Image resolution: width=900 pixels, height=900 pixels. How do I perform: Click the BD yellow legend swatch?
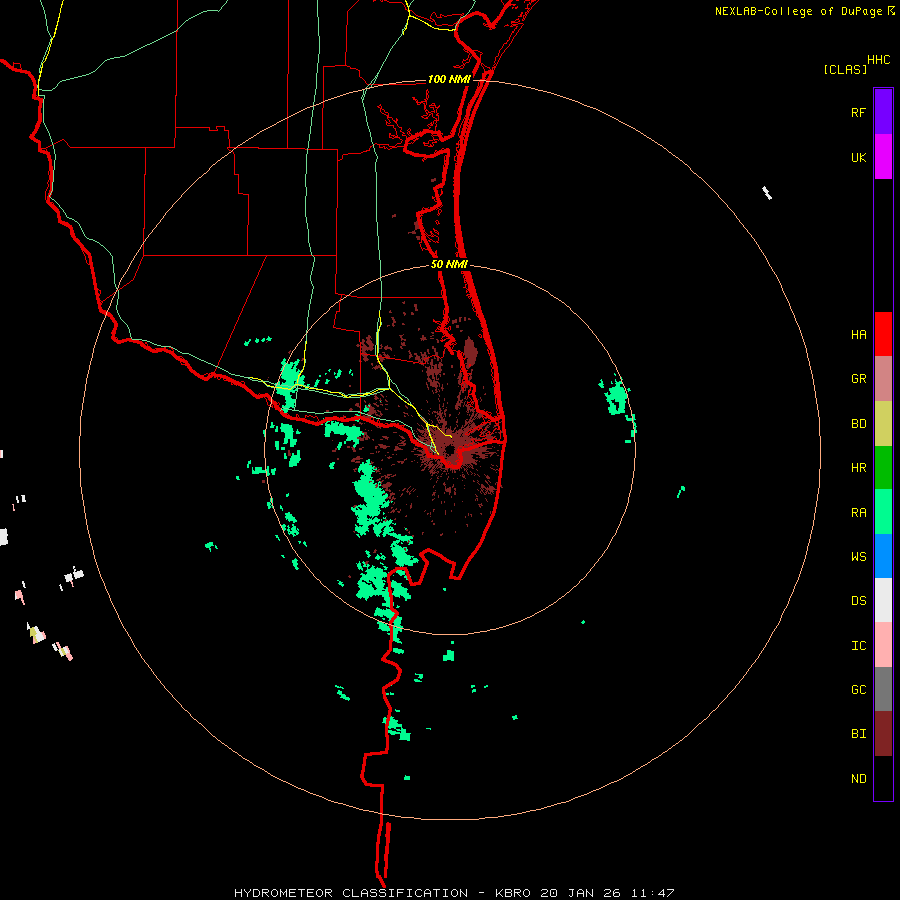[x=883, y=424]
